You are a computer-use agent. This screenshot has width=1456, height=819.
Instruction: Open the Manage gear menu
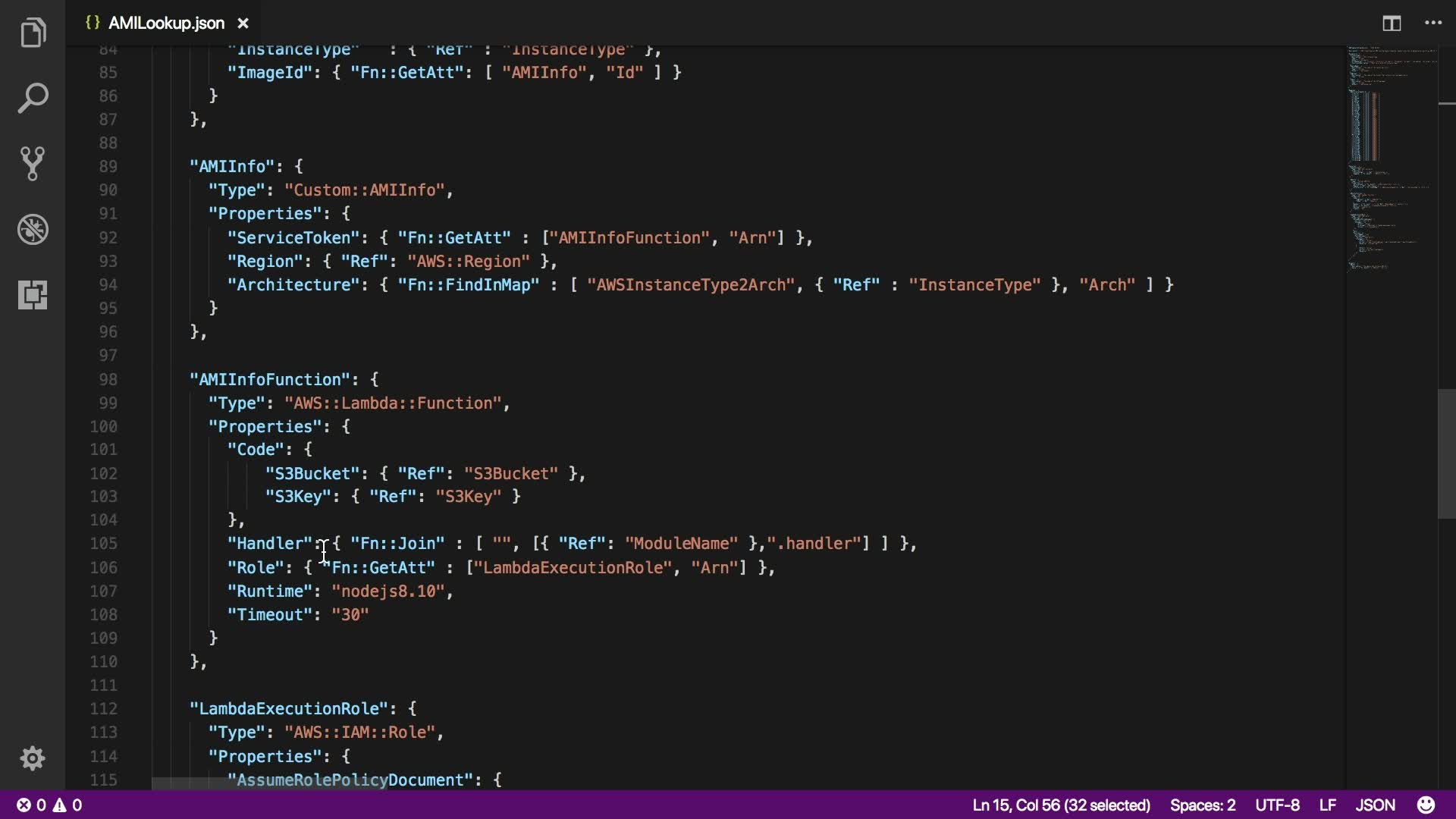tap(33, 758)
